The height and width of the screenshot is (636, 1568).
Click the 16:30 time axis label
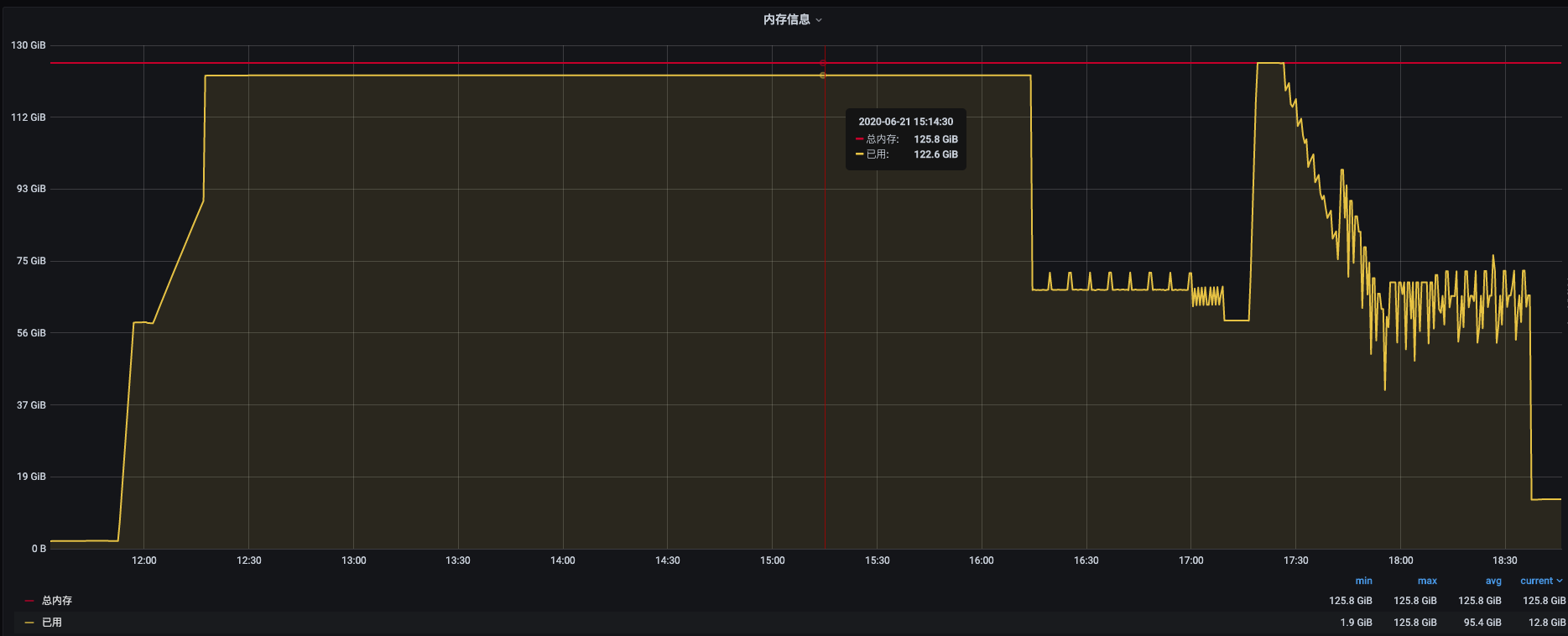point(1086,560)
